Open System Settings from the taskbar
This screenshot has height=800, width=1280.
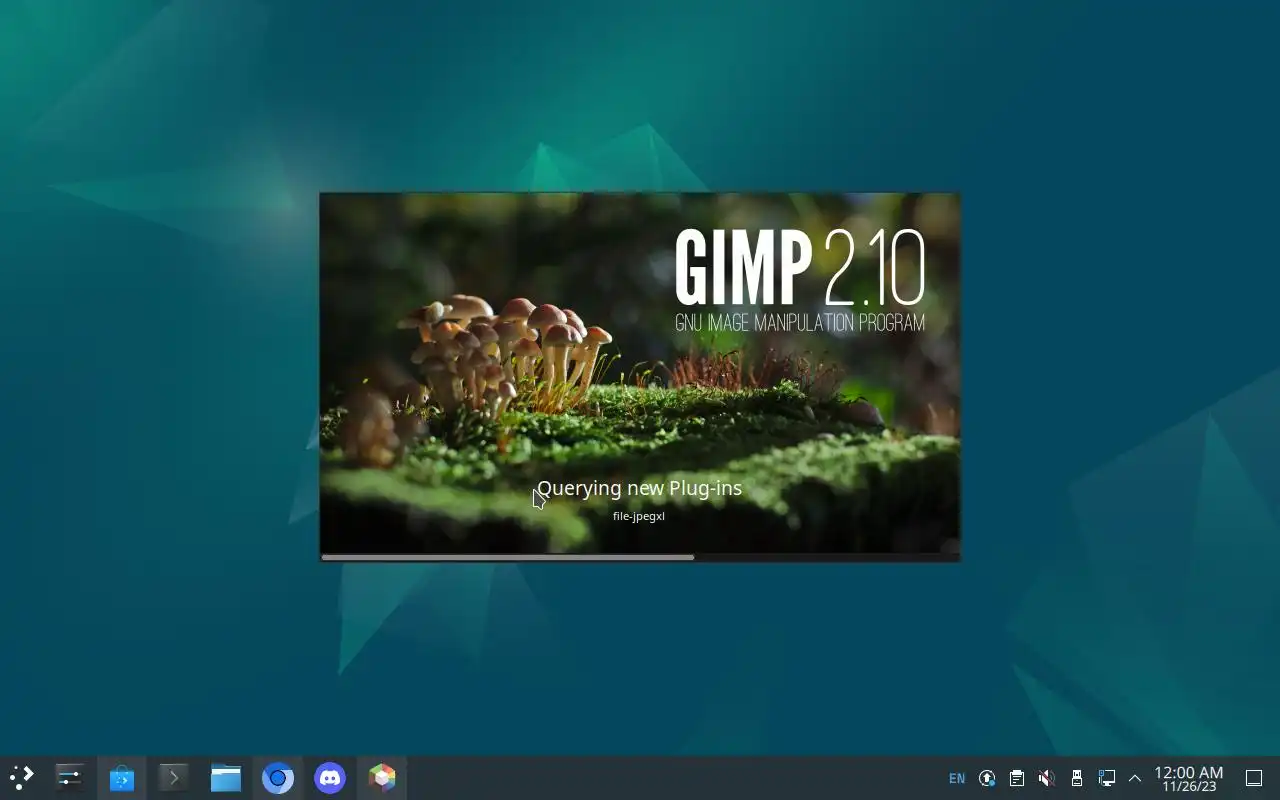[70, 777]
